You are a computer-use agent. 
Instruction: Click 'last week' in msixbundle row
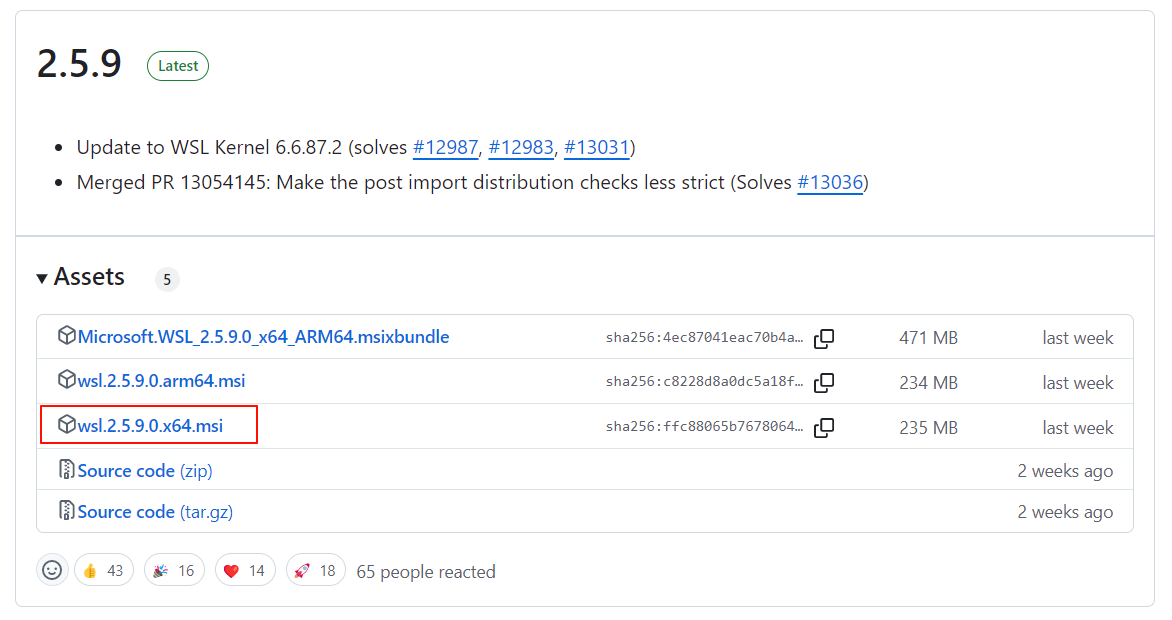pyautogui.click(x=1078, y=338)
